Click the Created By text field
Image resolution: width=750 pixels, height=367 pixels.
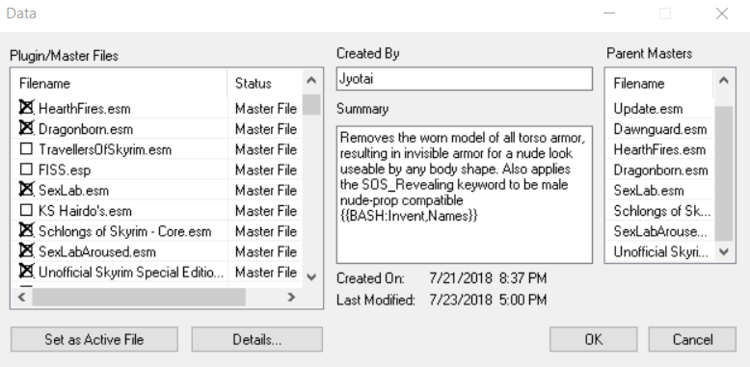(x=464, y=79)
